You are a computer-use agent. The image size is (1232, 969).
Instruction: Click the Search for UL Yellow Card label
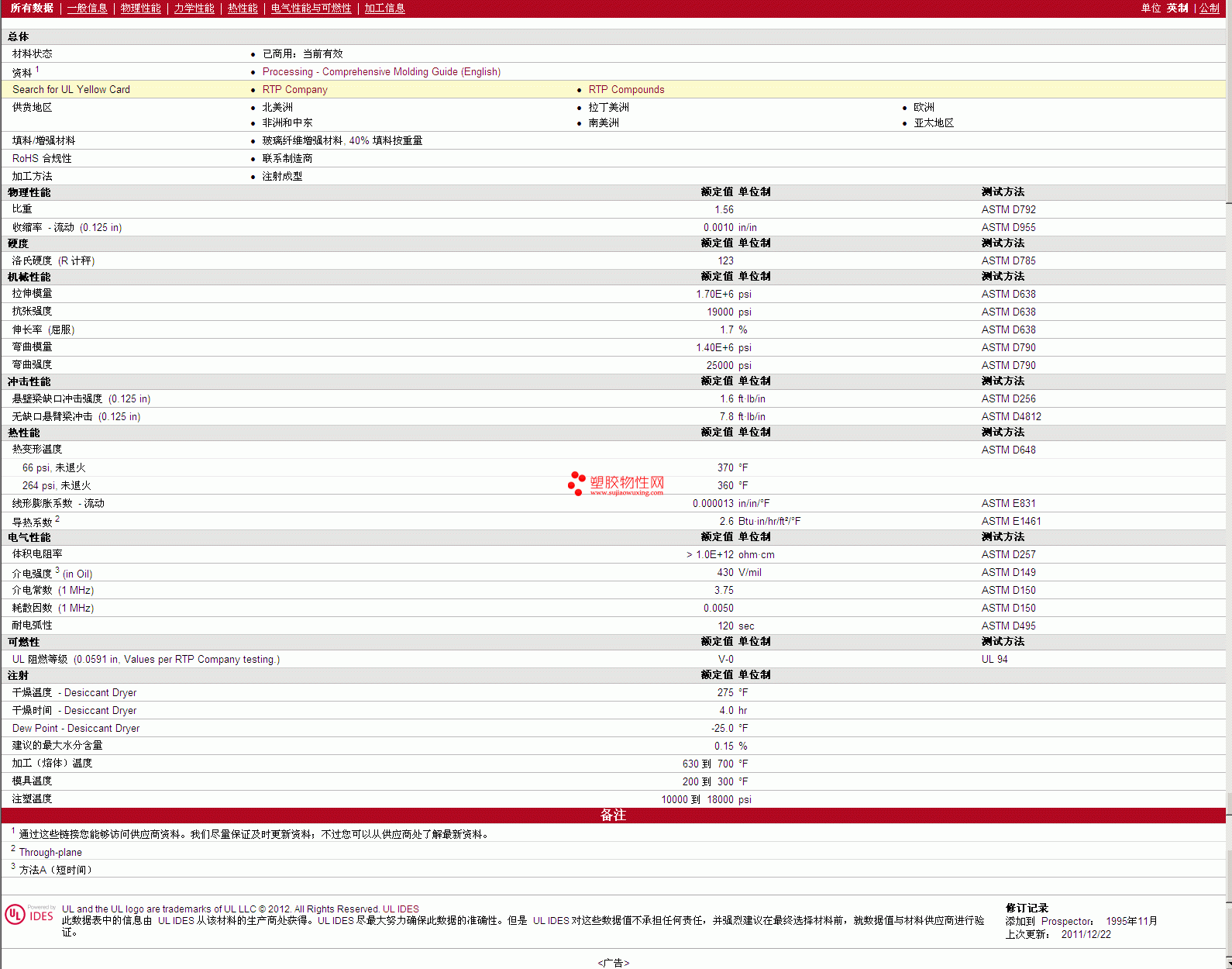pos(71,90)
